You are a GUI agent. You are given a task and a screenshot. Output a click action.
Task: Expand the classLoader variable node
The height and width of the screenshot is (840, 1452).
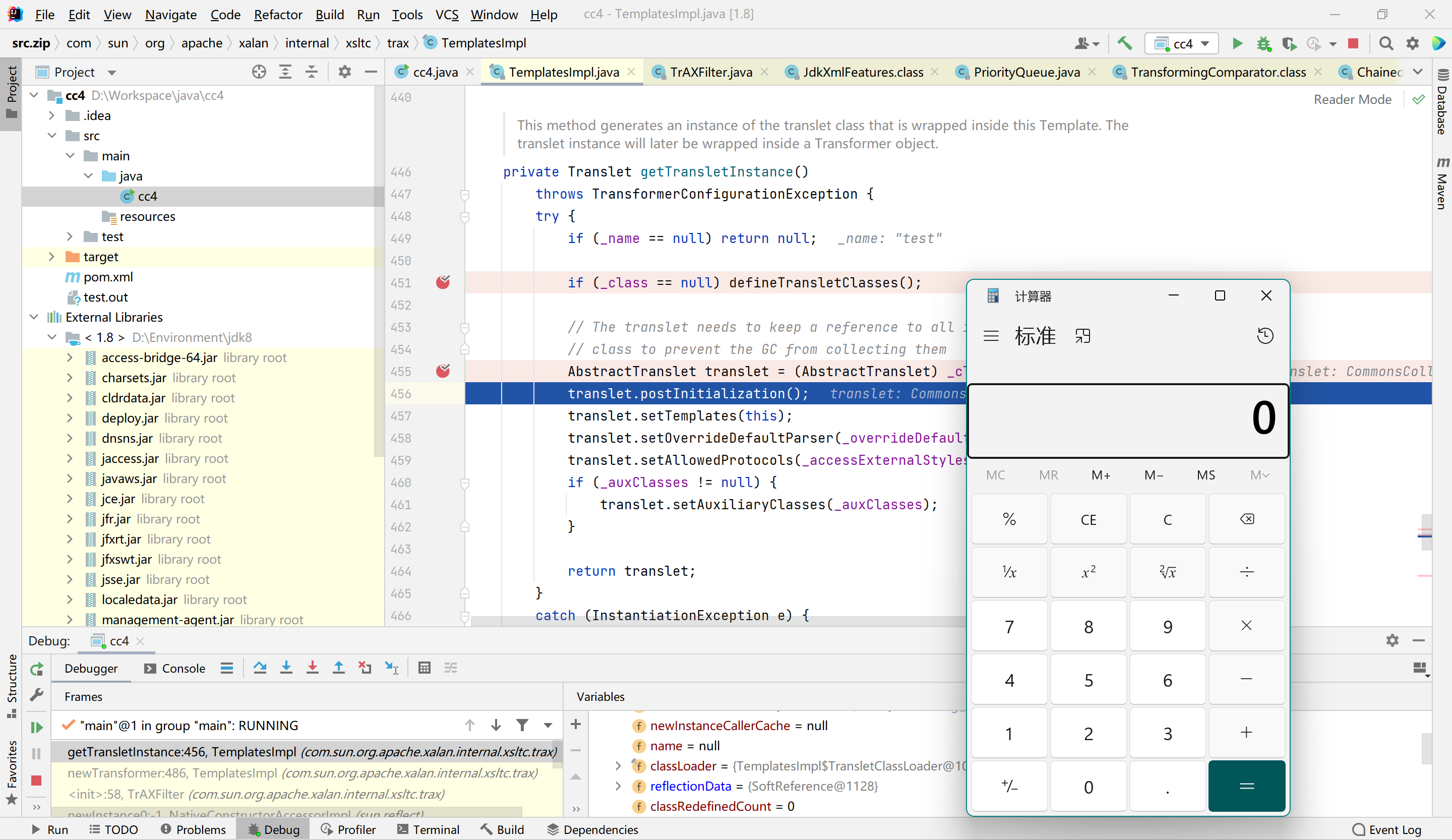click(x=618, y=766)
